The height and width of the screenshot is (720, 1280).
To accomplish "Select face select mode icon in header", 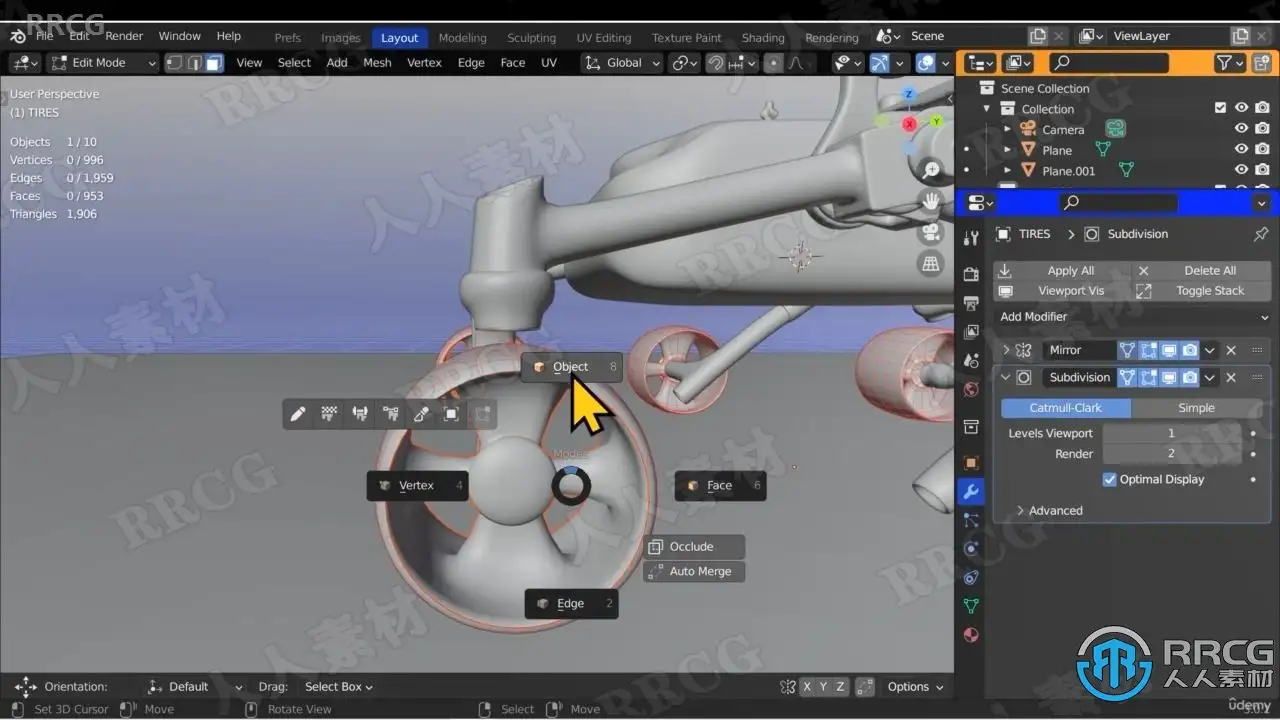I will 213,62.
